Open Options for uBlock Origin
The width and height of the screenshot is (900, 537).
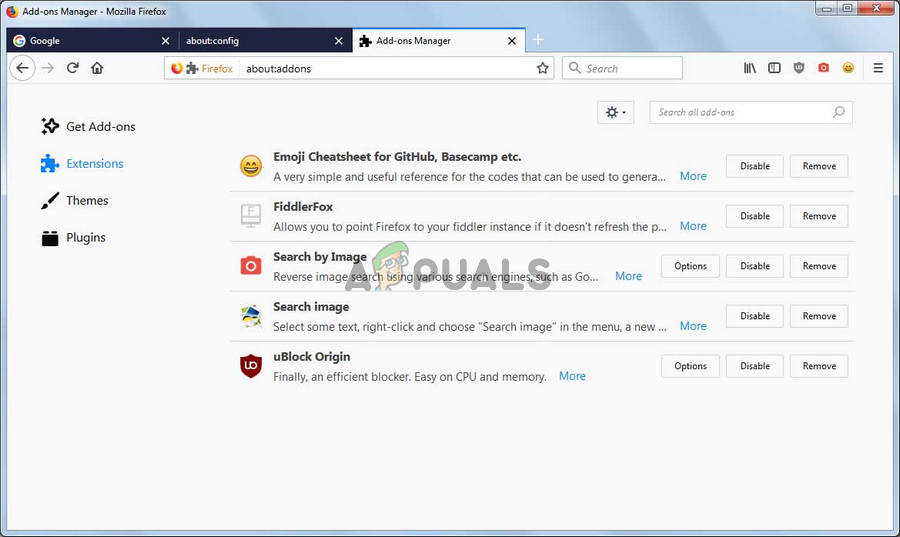coord(690,366)
